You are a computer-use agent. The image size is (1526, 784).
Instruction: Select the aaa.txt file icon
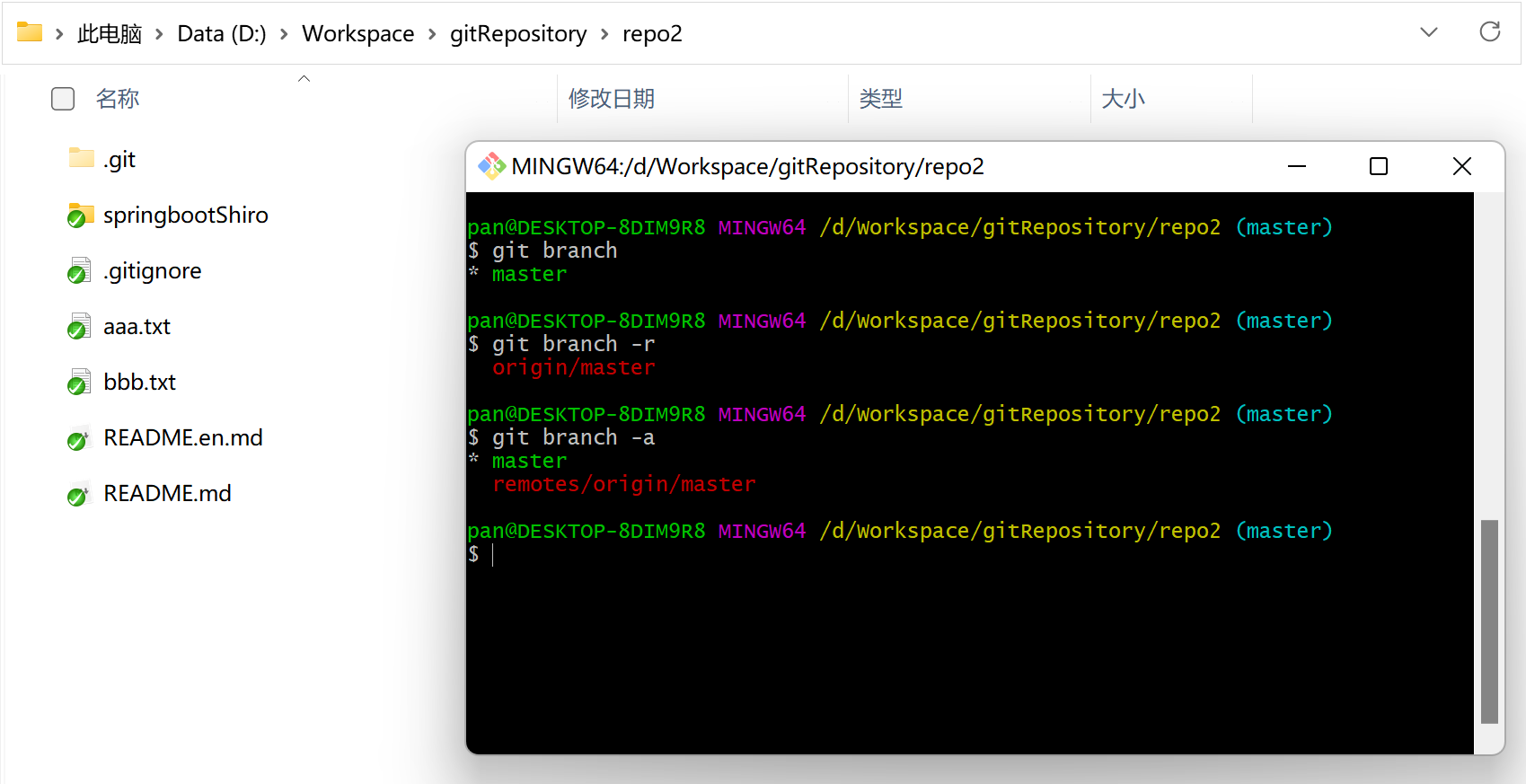click(x=80, y=327)
